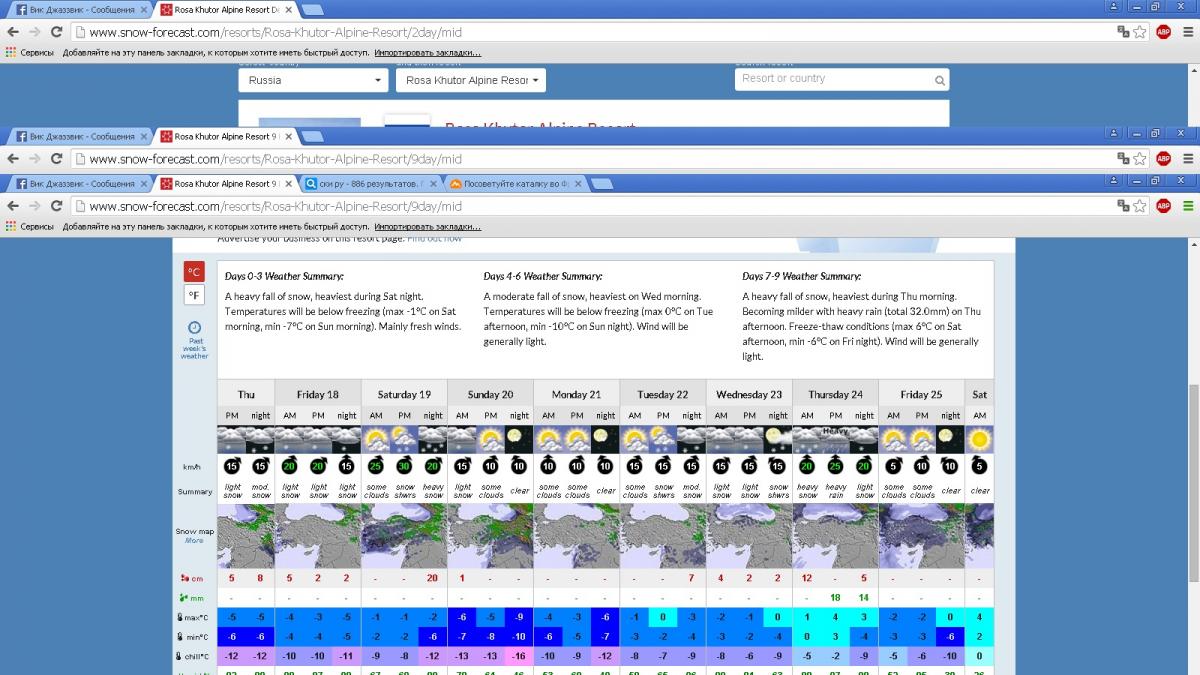Open the Monday 21 snow map thumbnail
The width and height of the screenshot is (1200, 675).
(576, 537)
